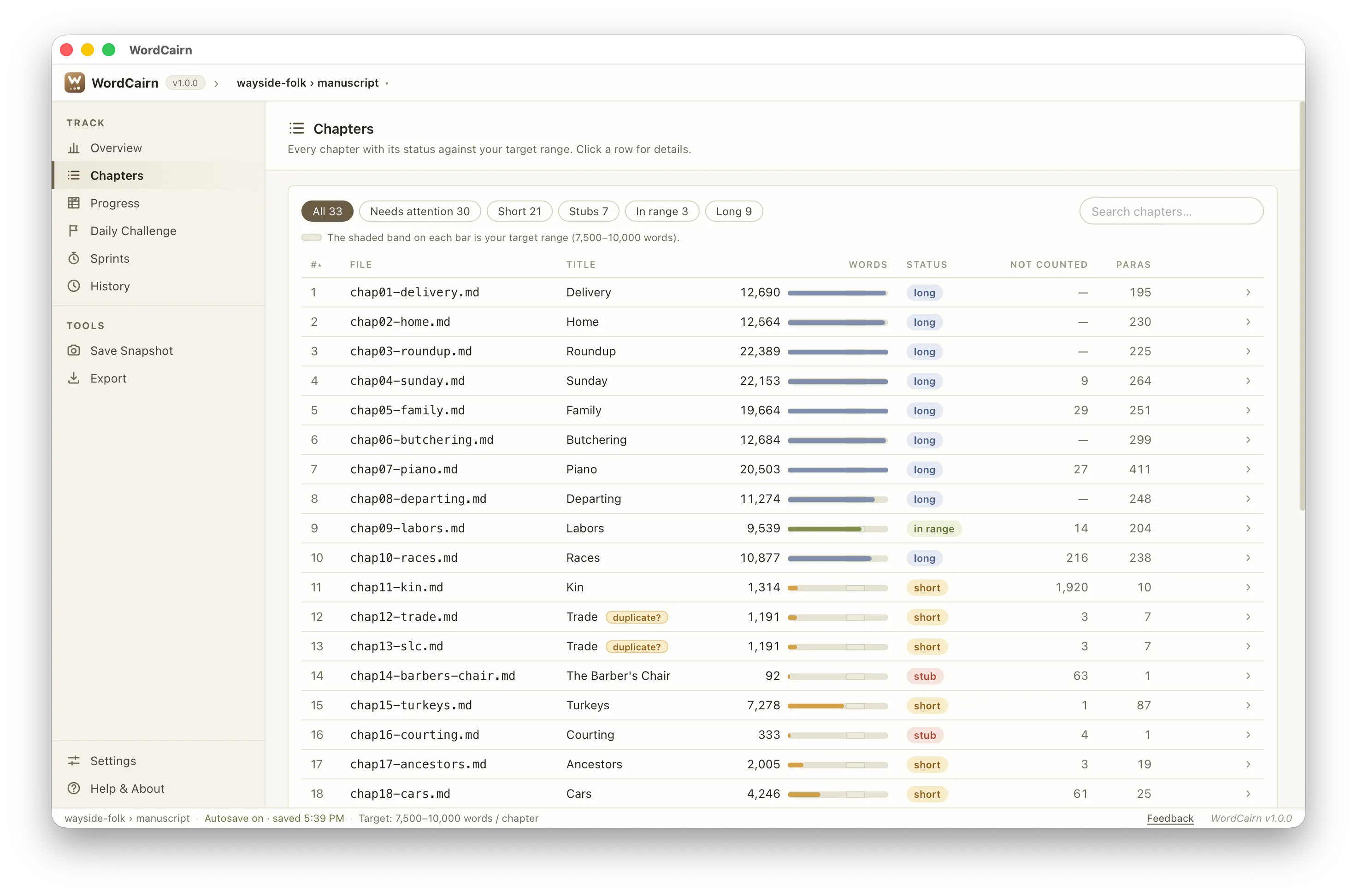The height and width of the screenshot is (896, 1357).
Task: Click the Help & About question icon
Action: pos(74,788)
